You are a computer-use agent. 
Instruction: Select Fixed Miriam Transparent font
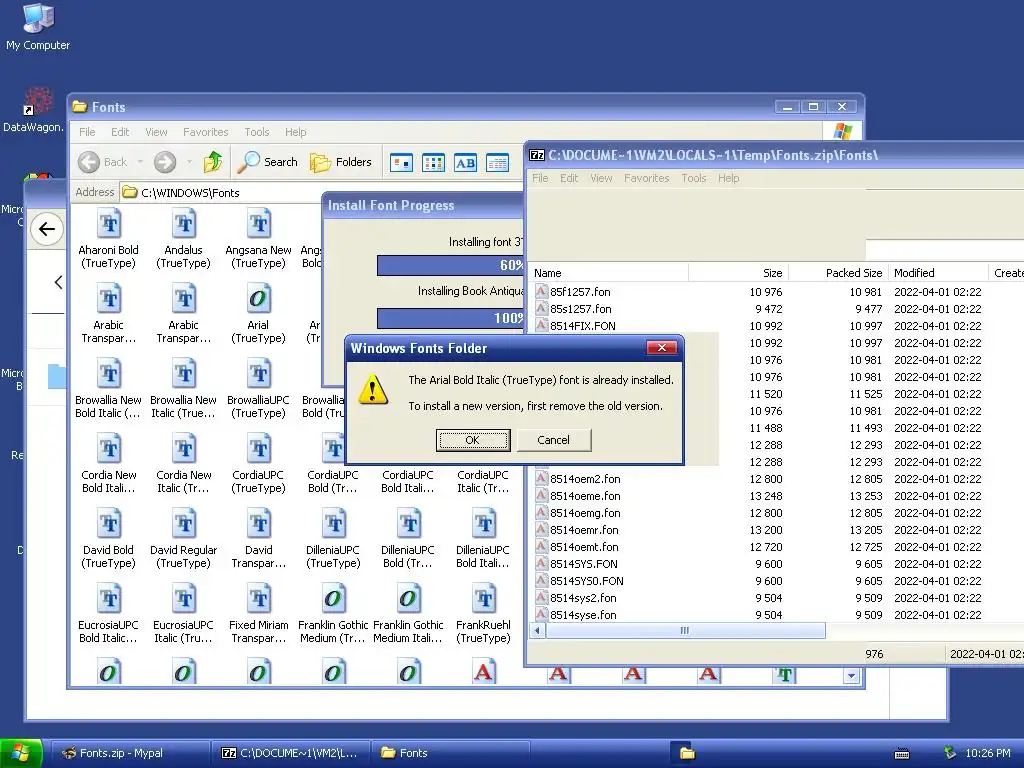click(259, 600)
